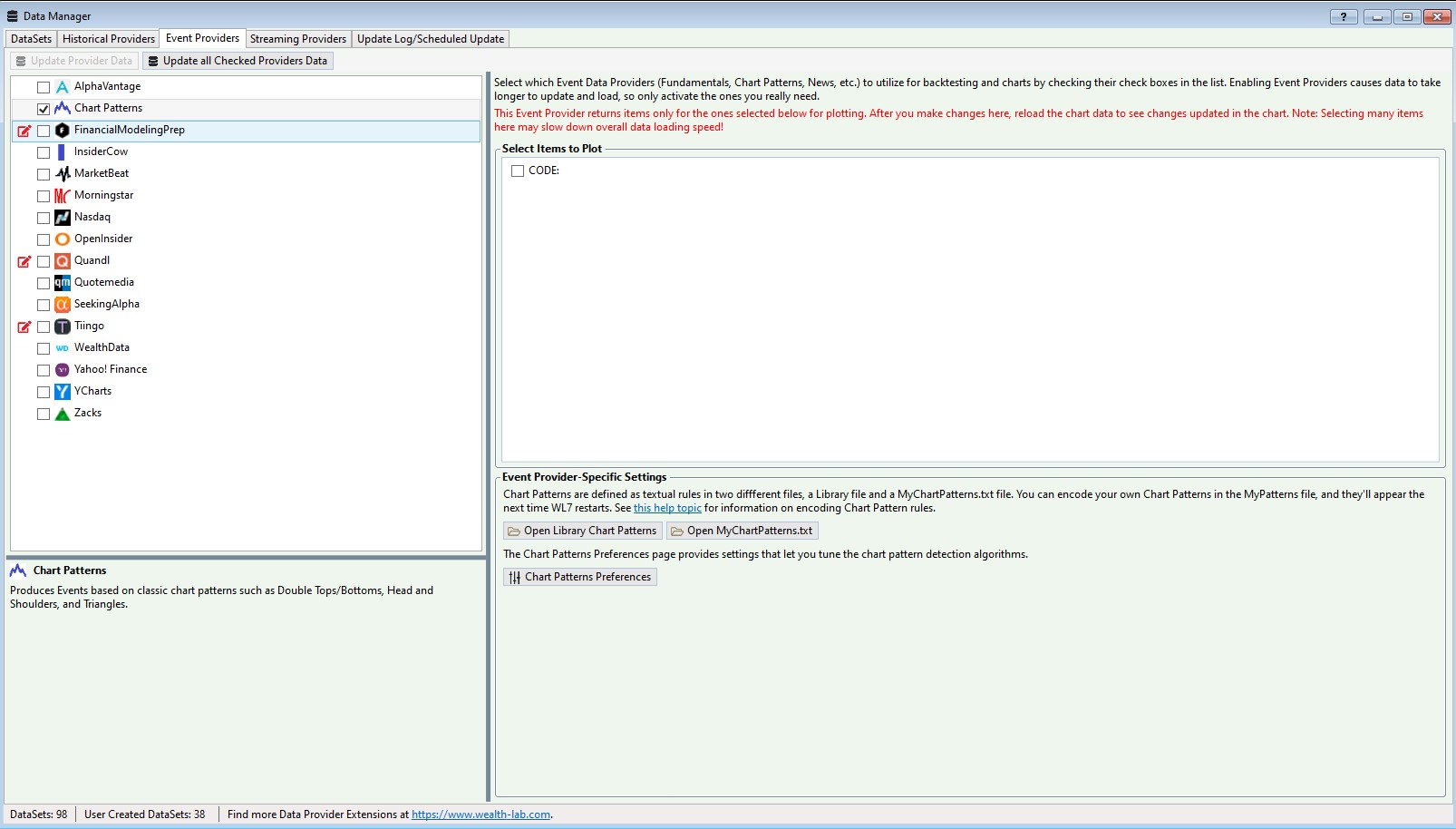The height and width of the screenshot is (829, 1456).
Task: Click the OpenInsider orange circle icon
Action: pyautogui.click(x=63, y=239)
